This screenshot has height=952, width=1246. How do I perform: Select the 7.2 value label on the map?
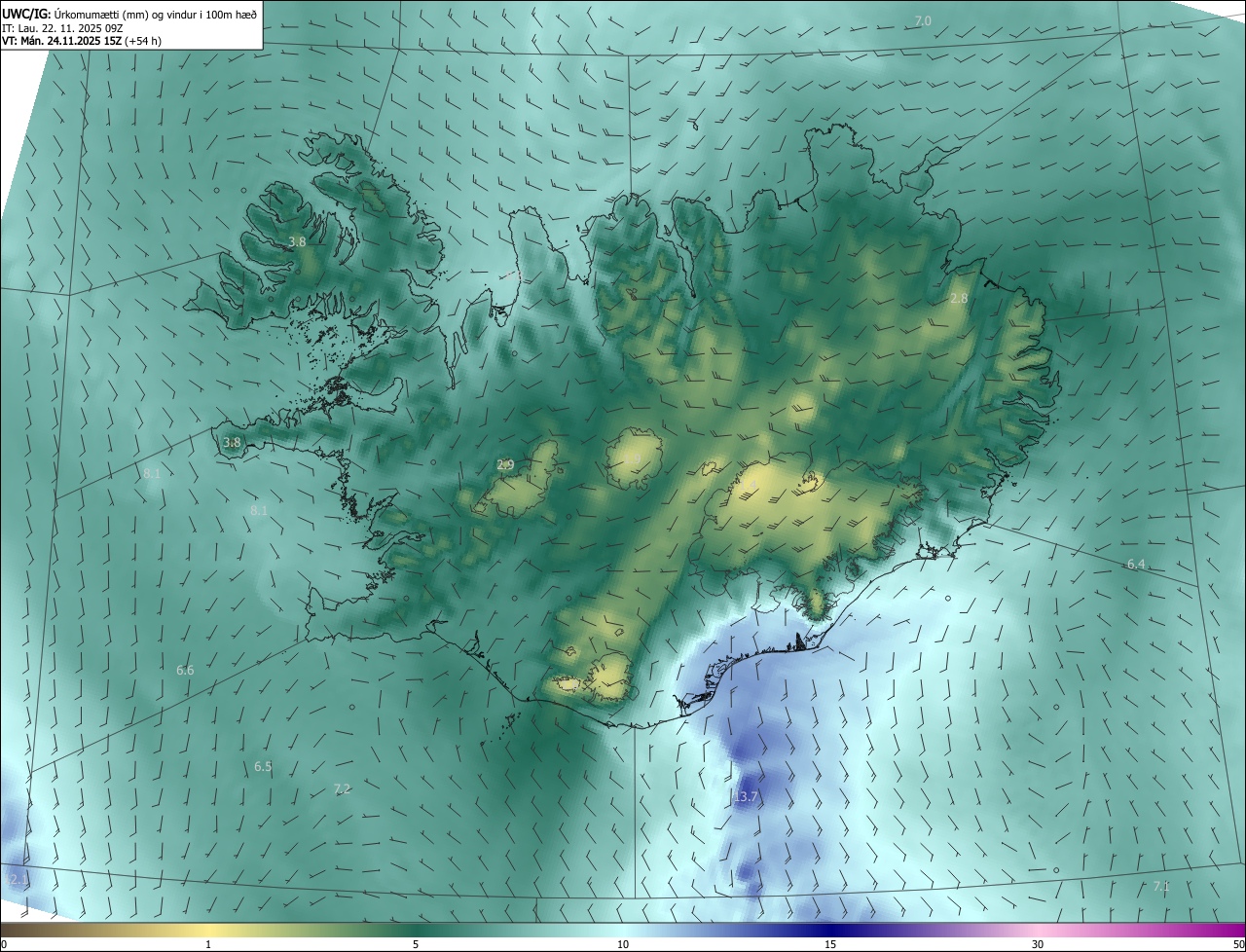[342, 788]
